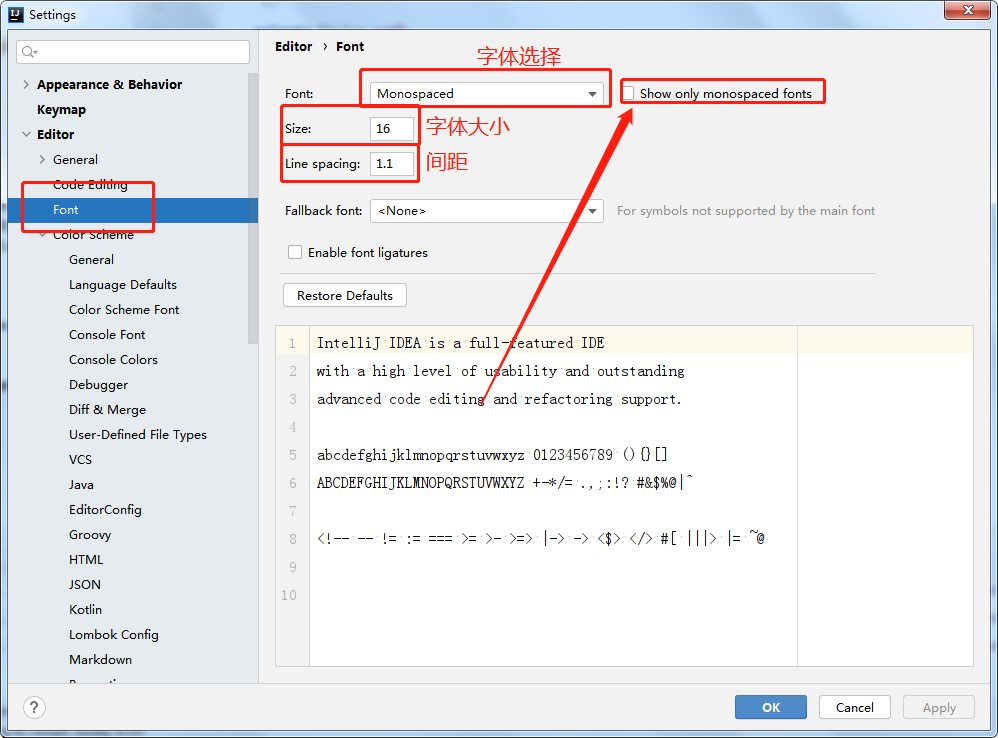Click the Cancel button

854,707
